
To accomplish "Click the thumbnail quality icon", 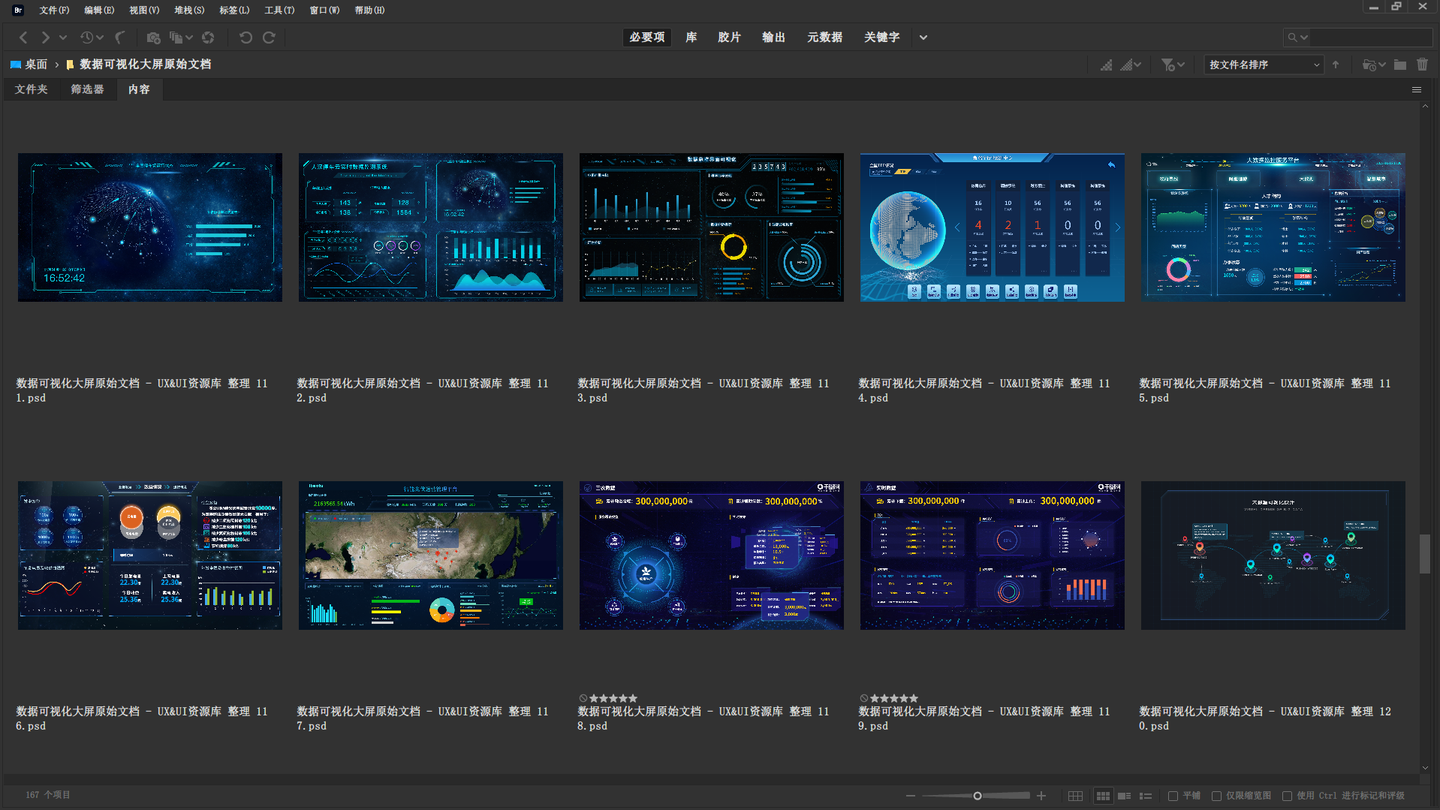I will click(x=1106, y=65).
